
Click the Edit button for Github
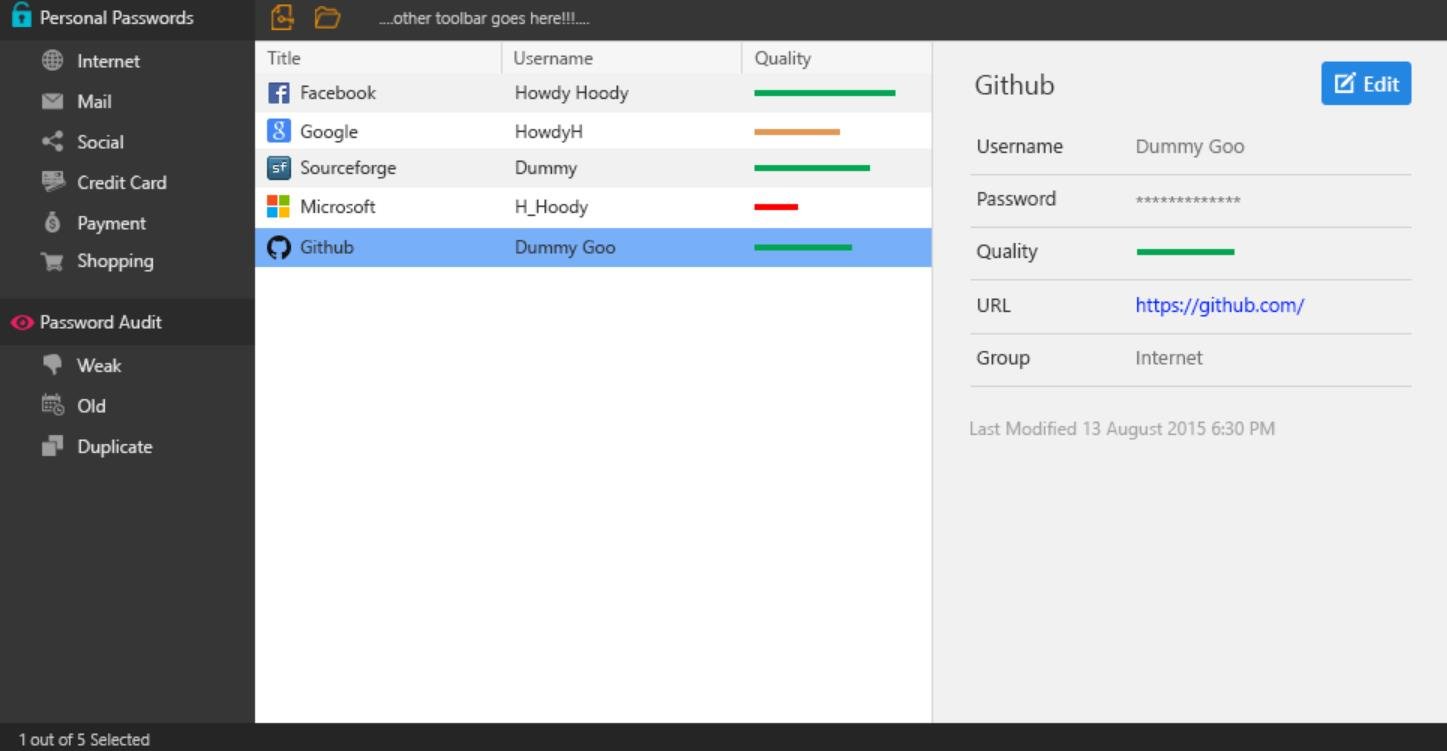pos(1365,83)
